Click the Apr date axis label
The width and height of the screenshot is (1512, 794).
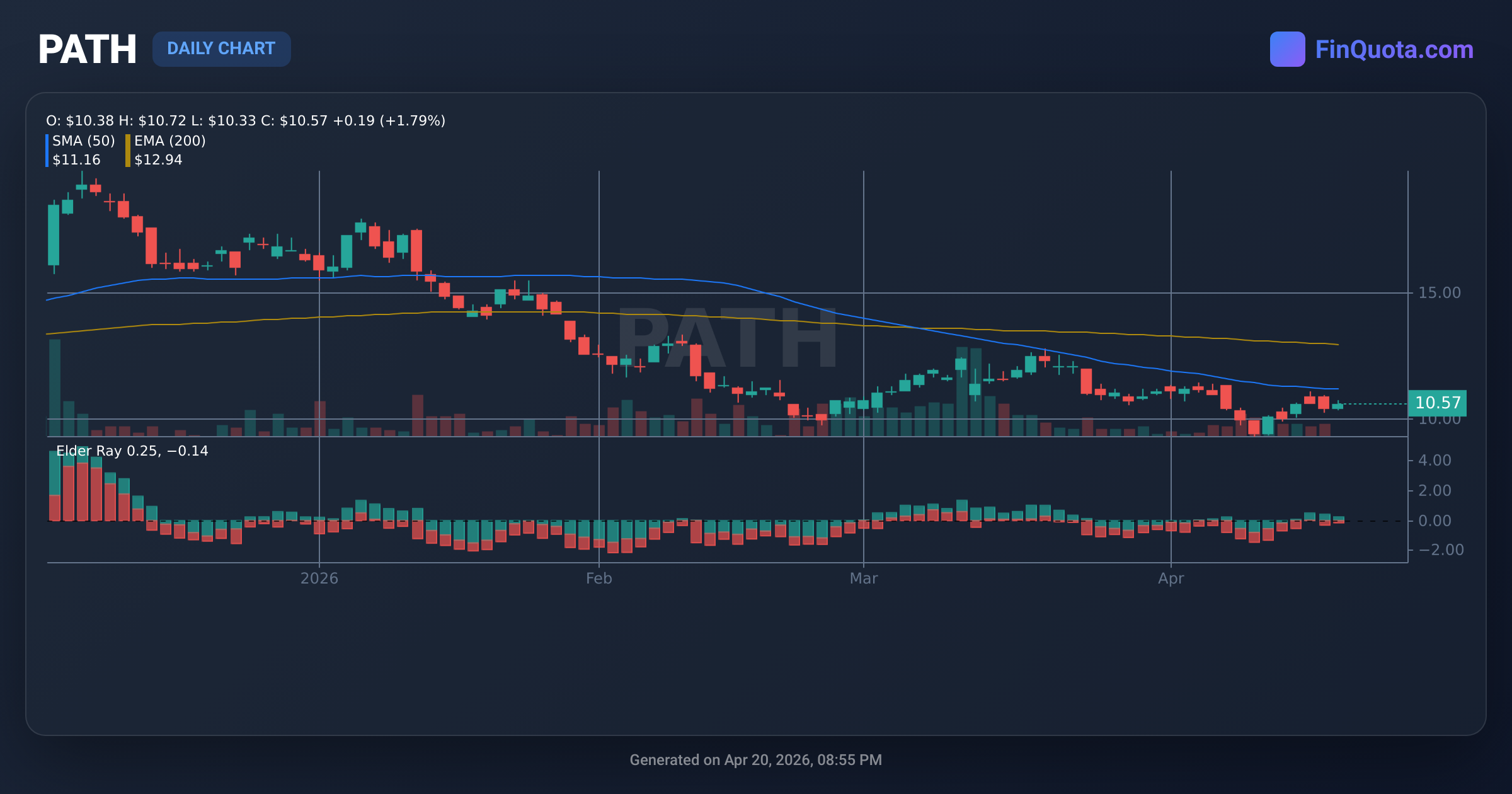click(1171, 578)
